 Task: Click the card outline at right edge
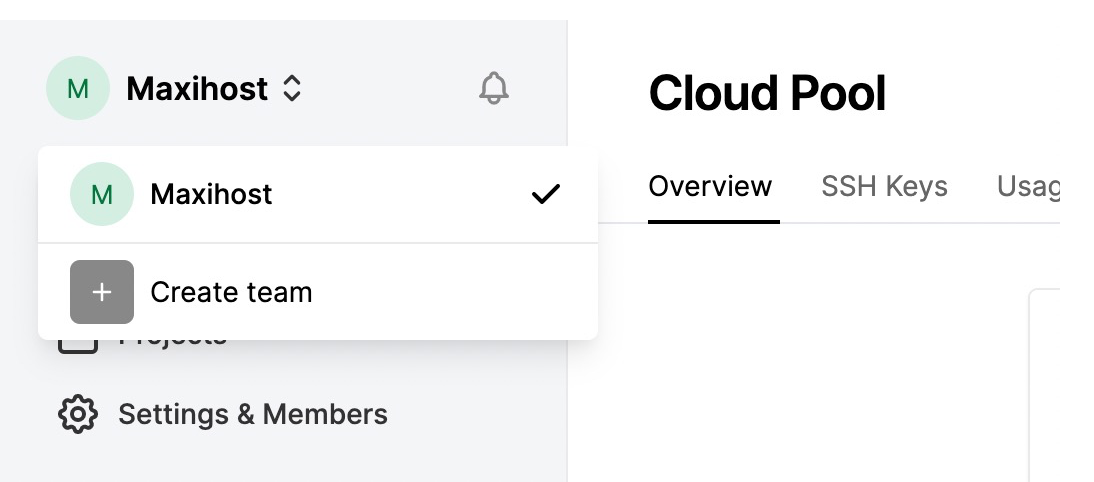tap(1044, 384)
